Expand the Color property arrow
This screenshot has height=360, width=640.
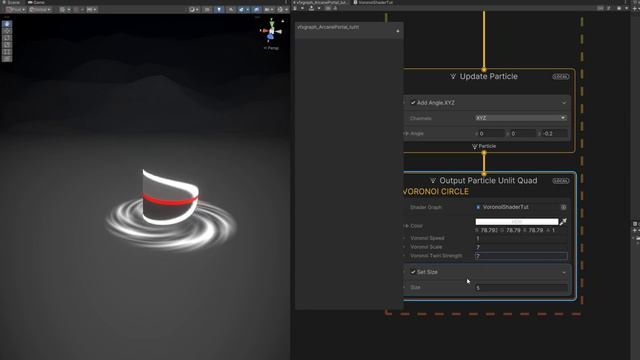(406, 226)
